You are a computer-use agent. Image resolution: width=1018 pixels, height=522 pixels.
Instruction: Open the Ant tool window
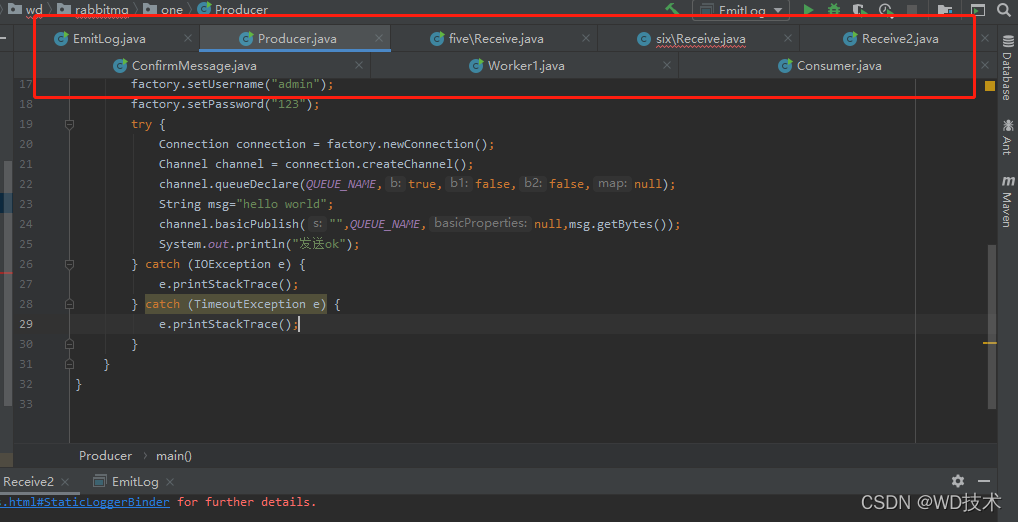coord(1008,137)
